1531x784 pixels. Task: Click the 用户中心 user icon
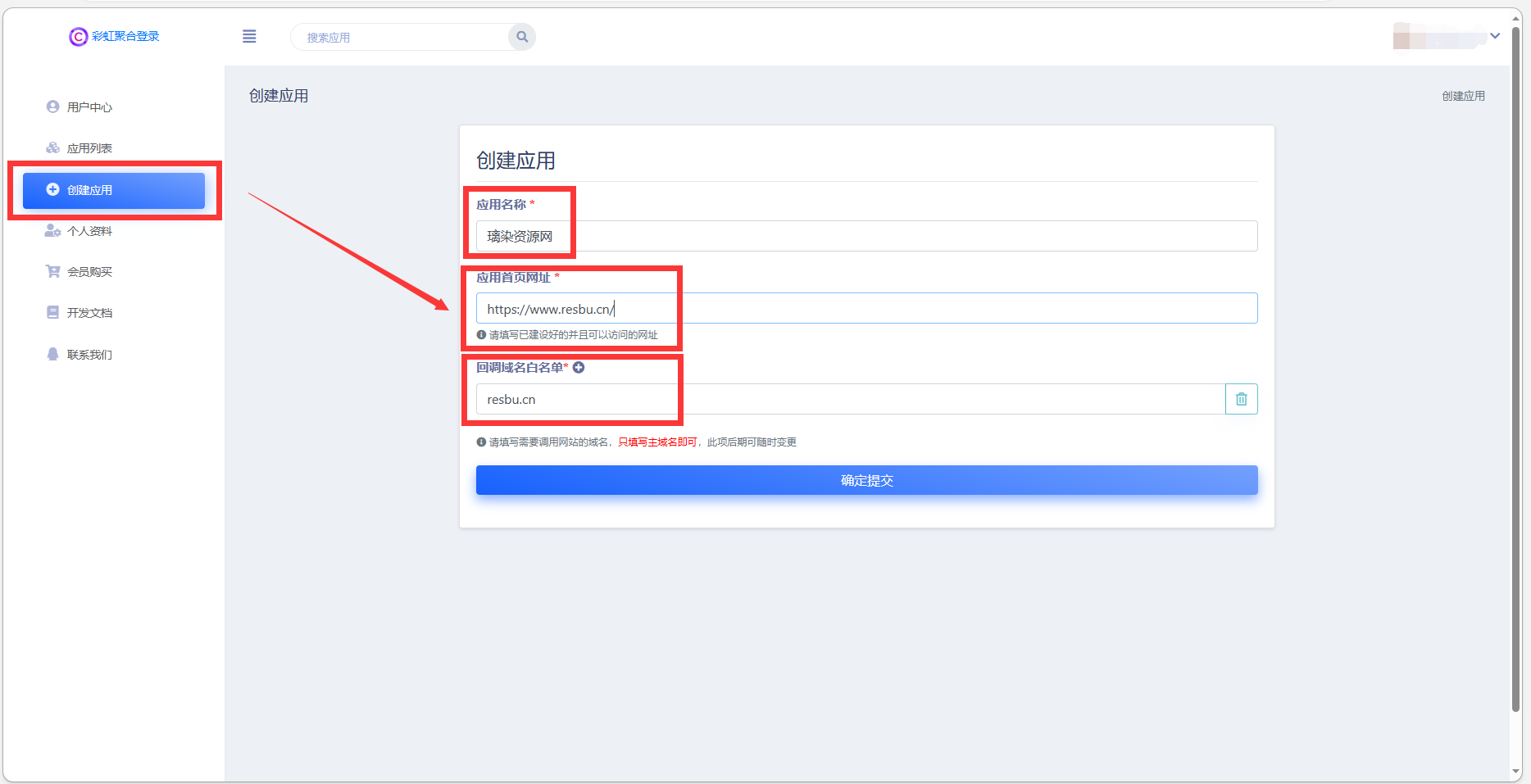(x=52, y=106)
